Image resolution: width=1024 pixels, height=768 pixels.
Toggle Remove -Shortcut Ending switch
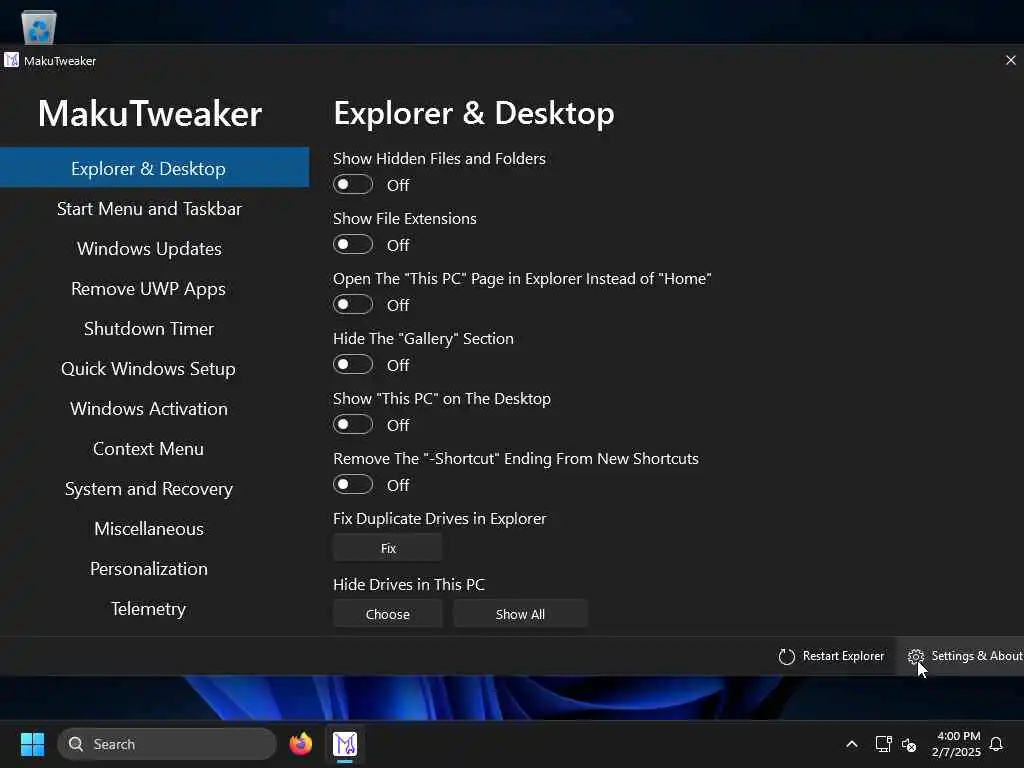pyautogui.click(x=353, y=485)
